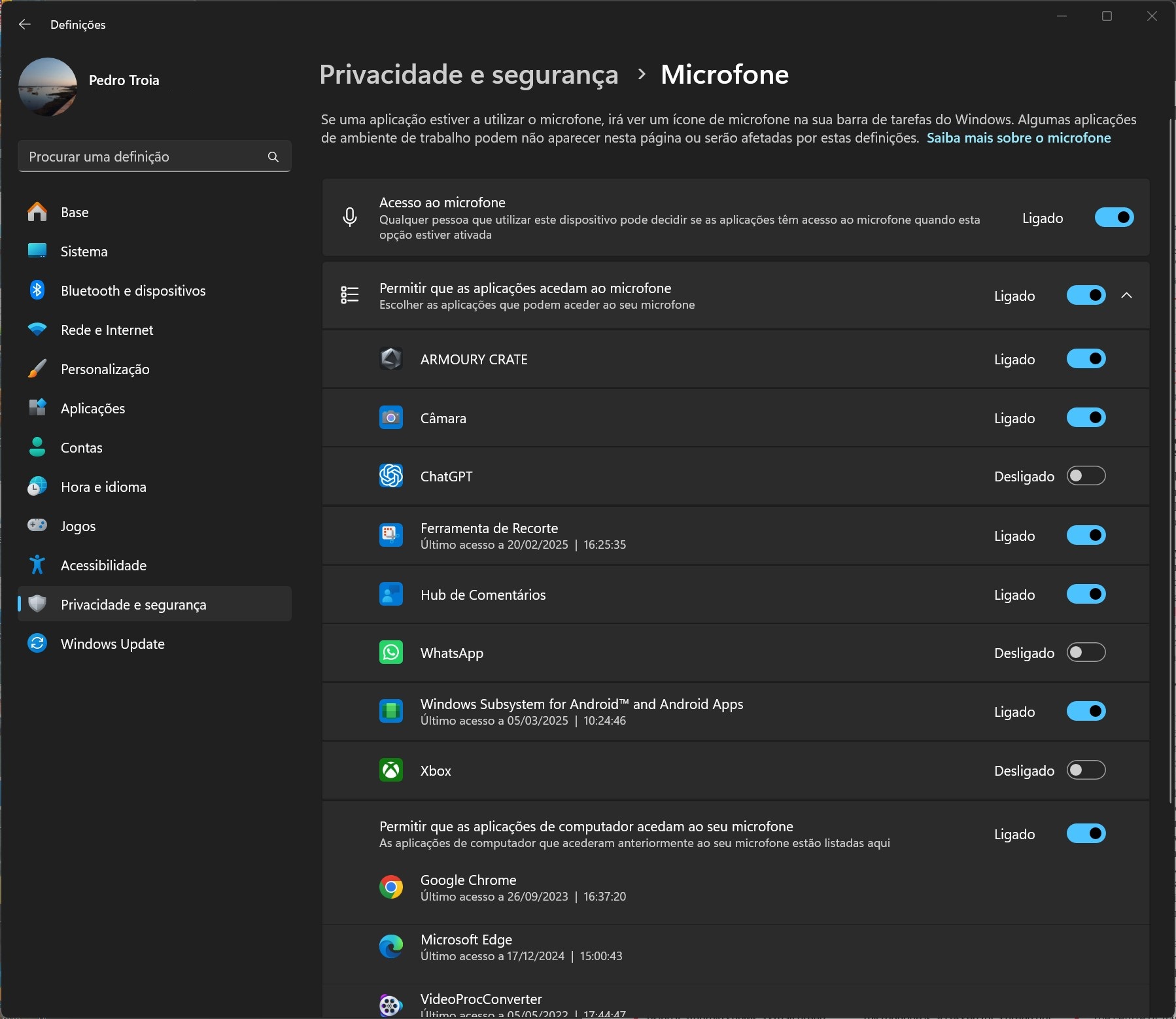Click the Câmara app icon

(x=391, y=417)
